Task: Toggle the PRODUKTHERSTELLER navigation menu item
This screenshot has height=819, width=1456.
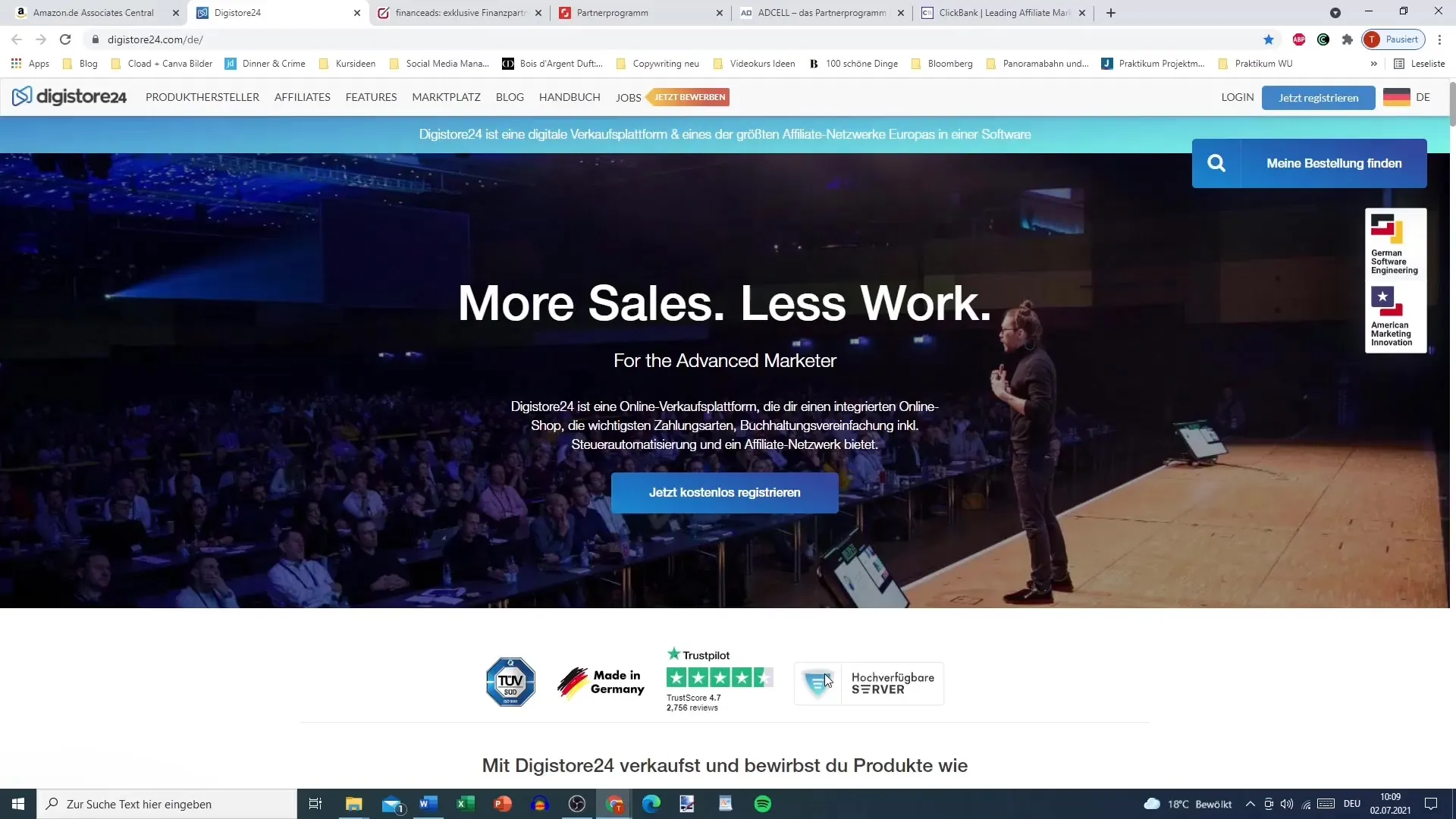Action: click(202, 97)
